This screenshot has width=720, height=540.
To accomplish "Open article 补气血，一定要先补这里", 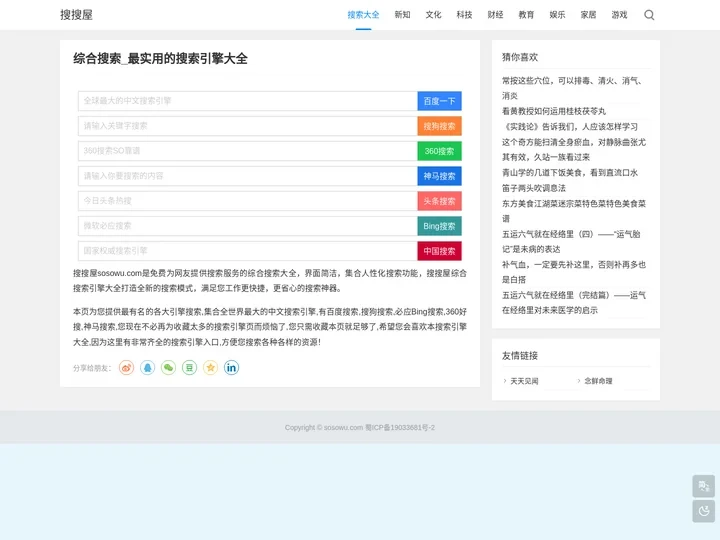I will pos(574,272).
